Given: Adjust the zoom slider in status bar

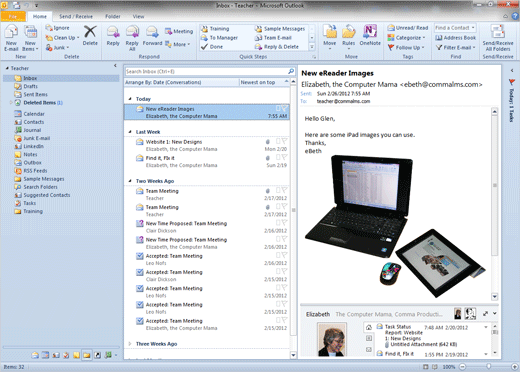Looking at the screenshot, I should [x=488, y=367].
